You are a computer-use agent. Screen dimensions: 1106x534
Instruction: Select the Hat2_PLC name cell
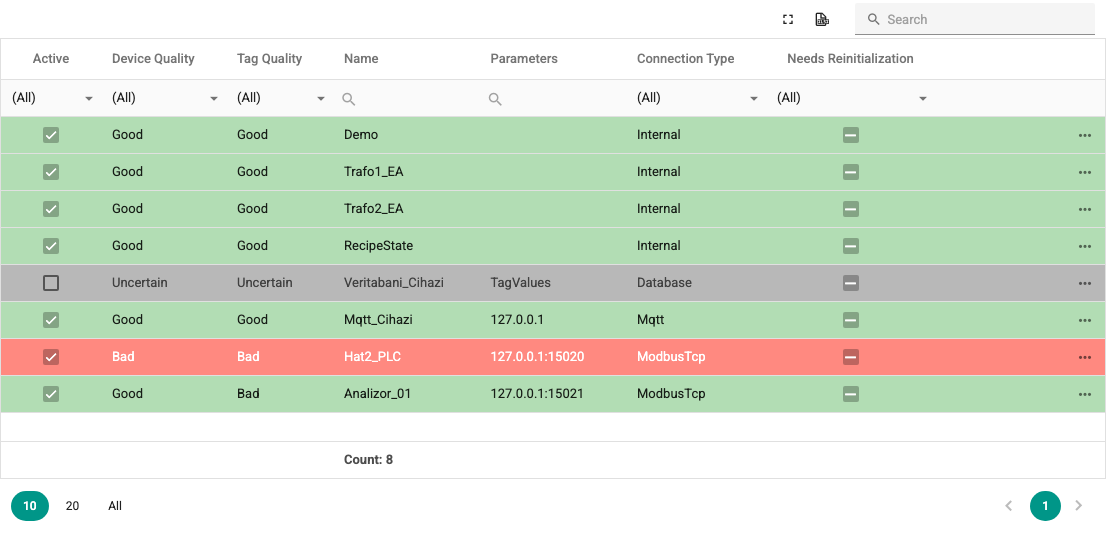pos(372,357)
